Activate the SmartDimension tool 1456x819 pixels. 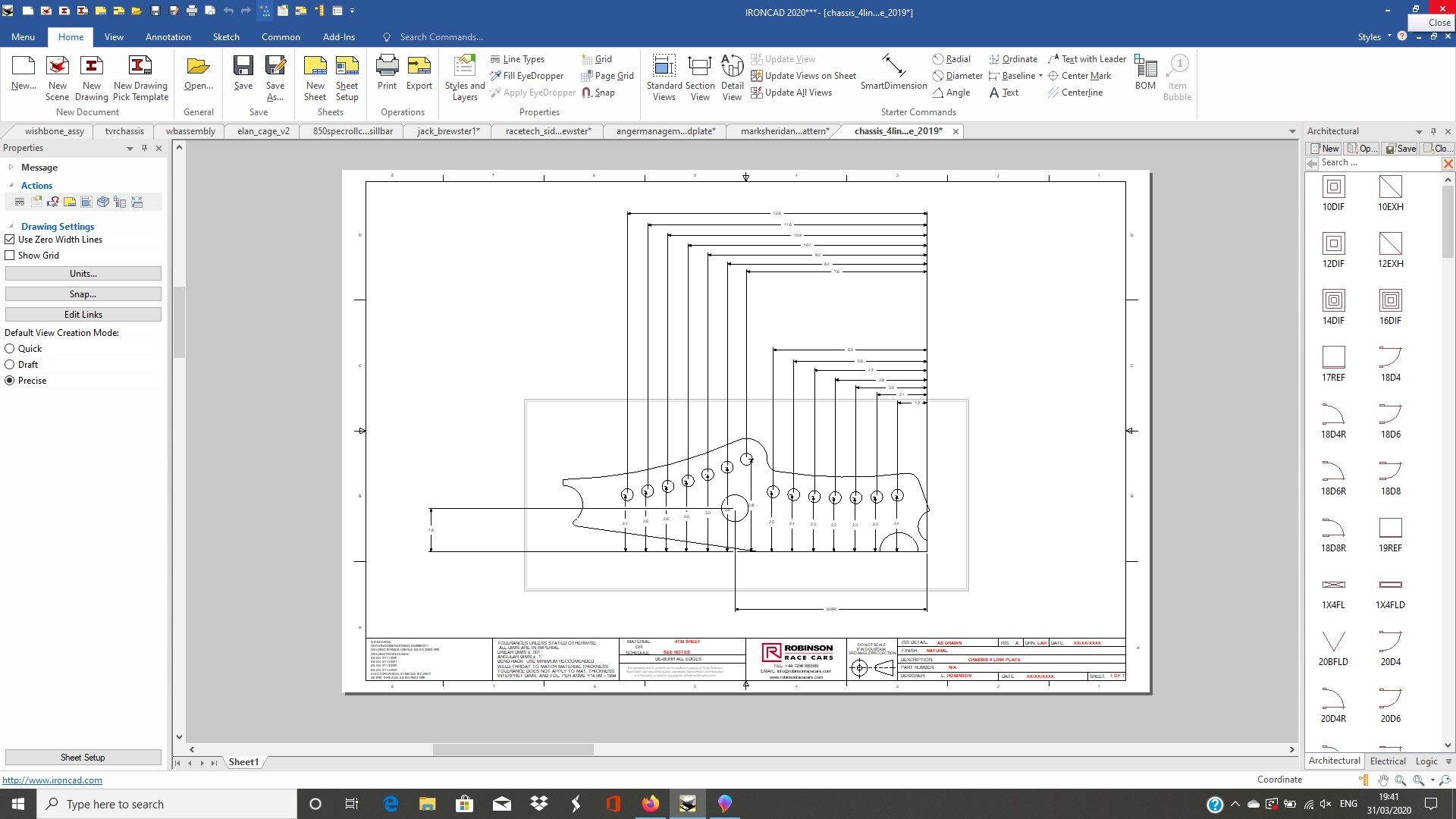click(x=893, y=74)
